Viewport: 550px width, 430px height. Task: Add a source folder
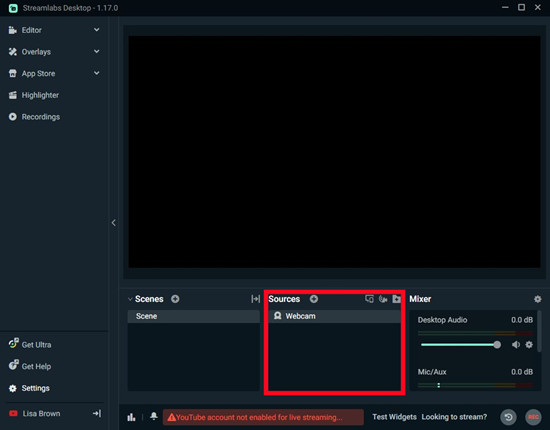tap(396, 299)
